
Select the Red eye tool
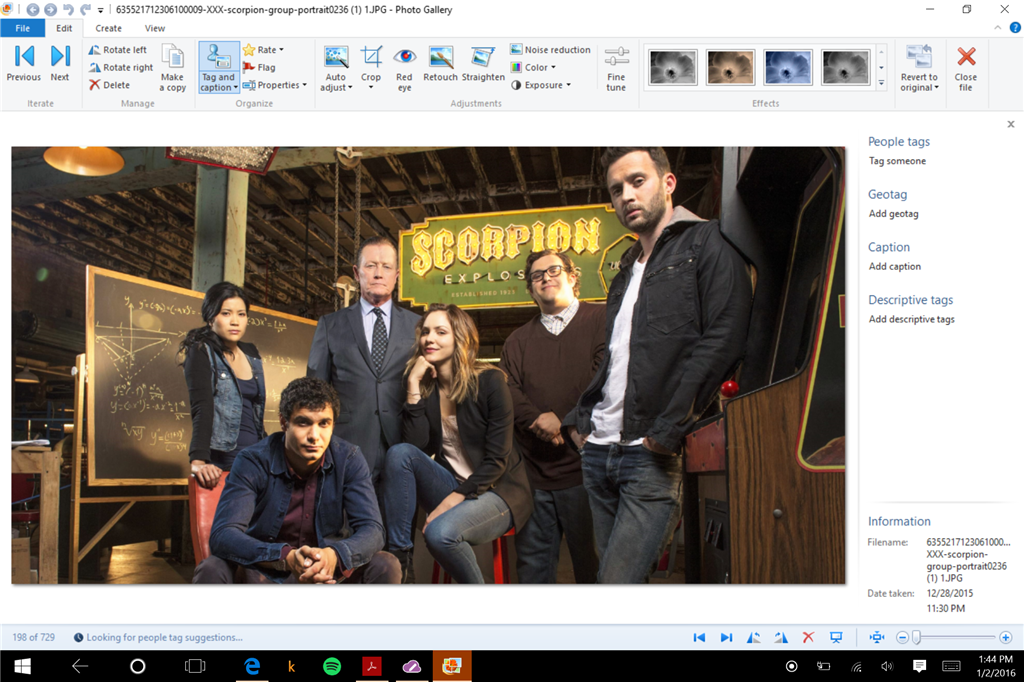click(404, 68)
